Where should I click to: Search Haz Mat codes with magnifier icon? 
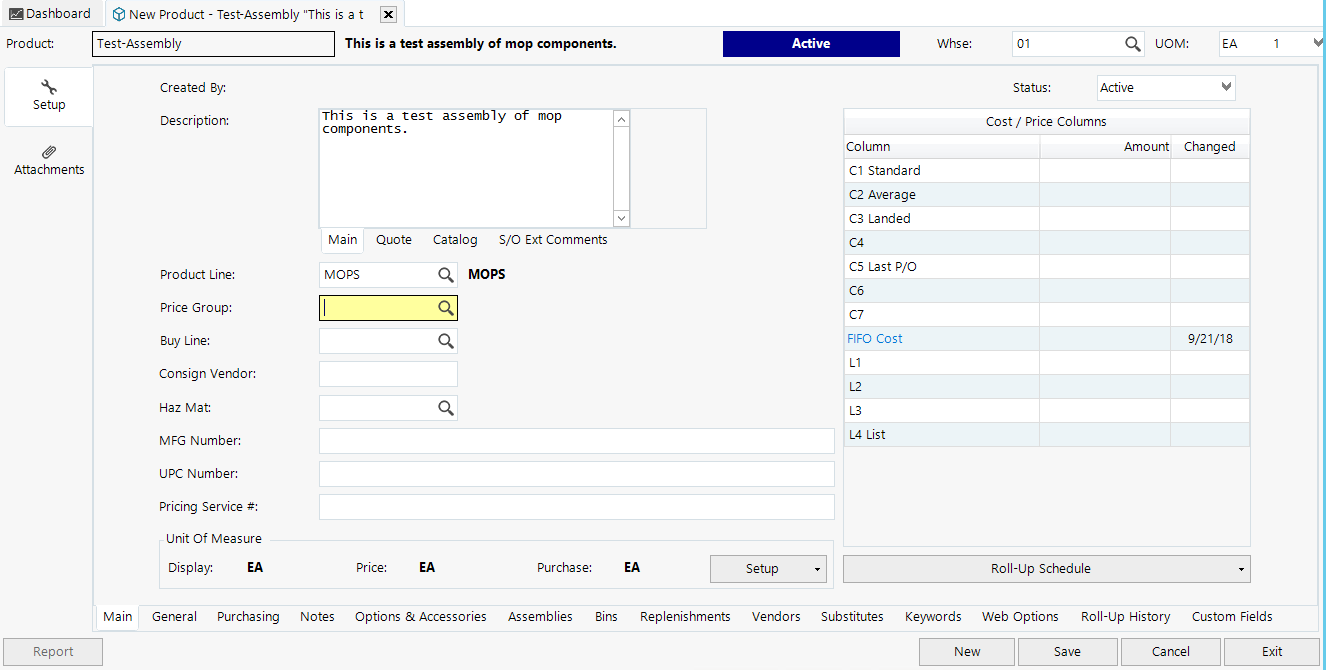pyautogui.click(x=446, y=407)
